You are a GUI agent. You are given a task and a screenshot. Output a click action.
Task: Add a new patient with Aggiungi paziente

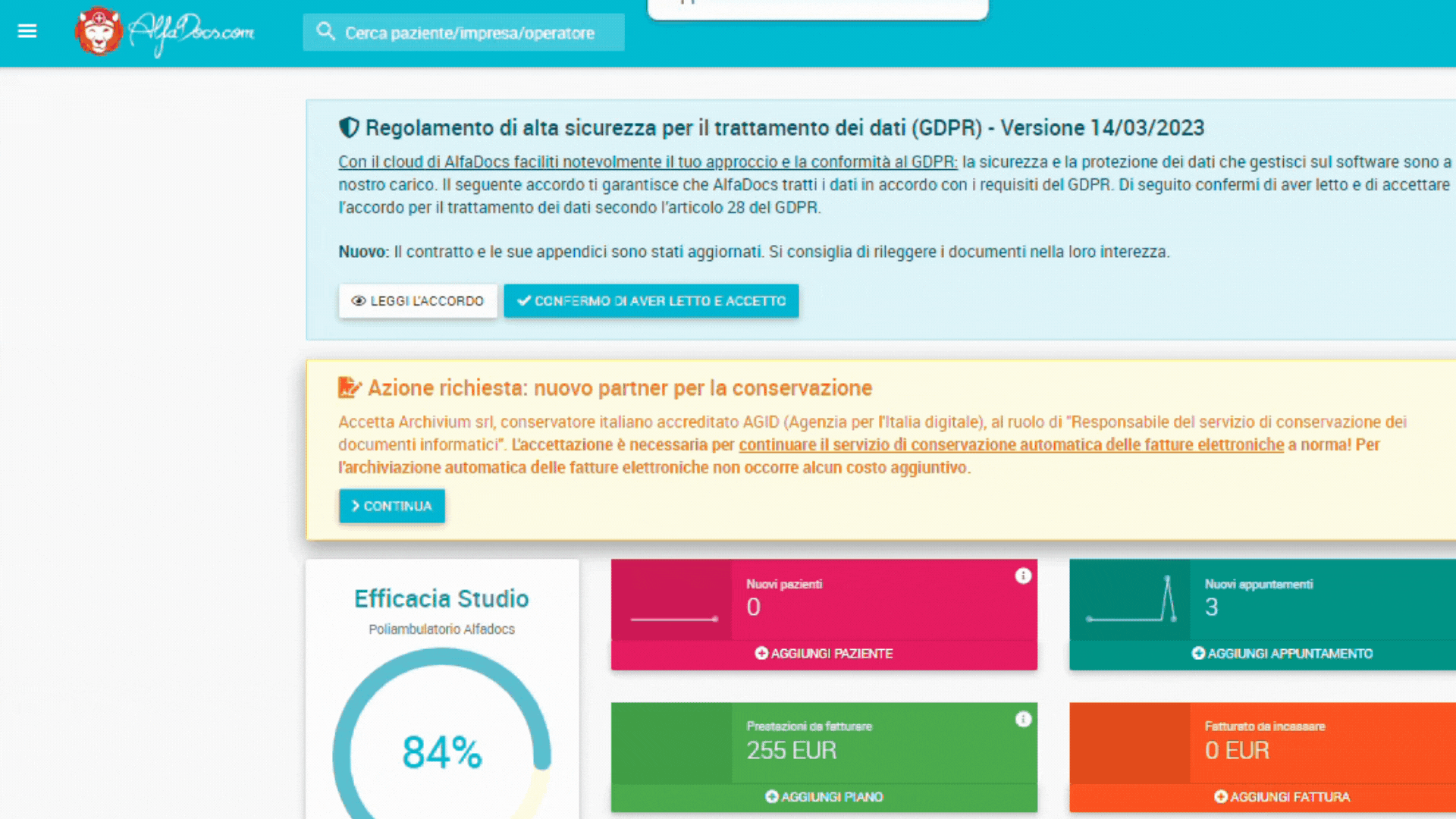click(x=824, y=654)
